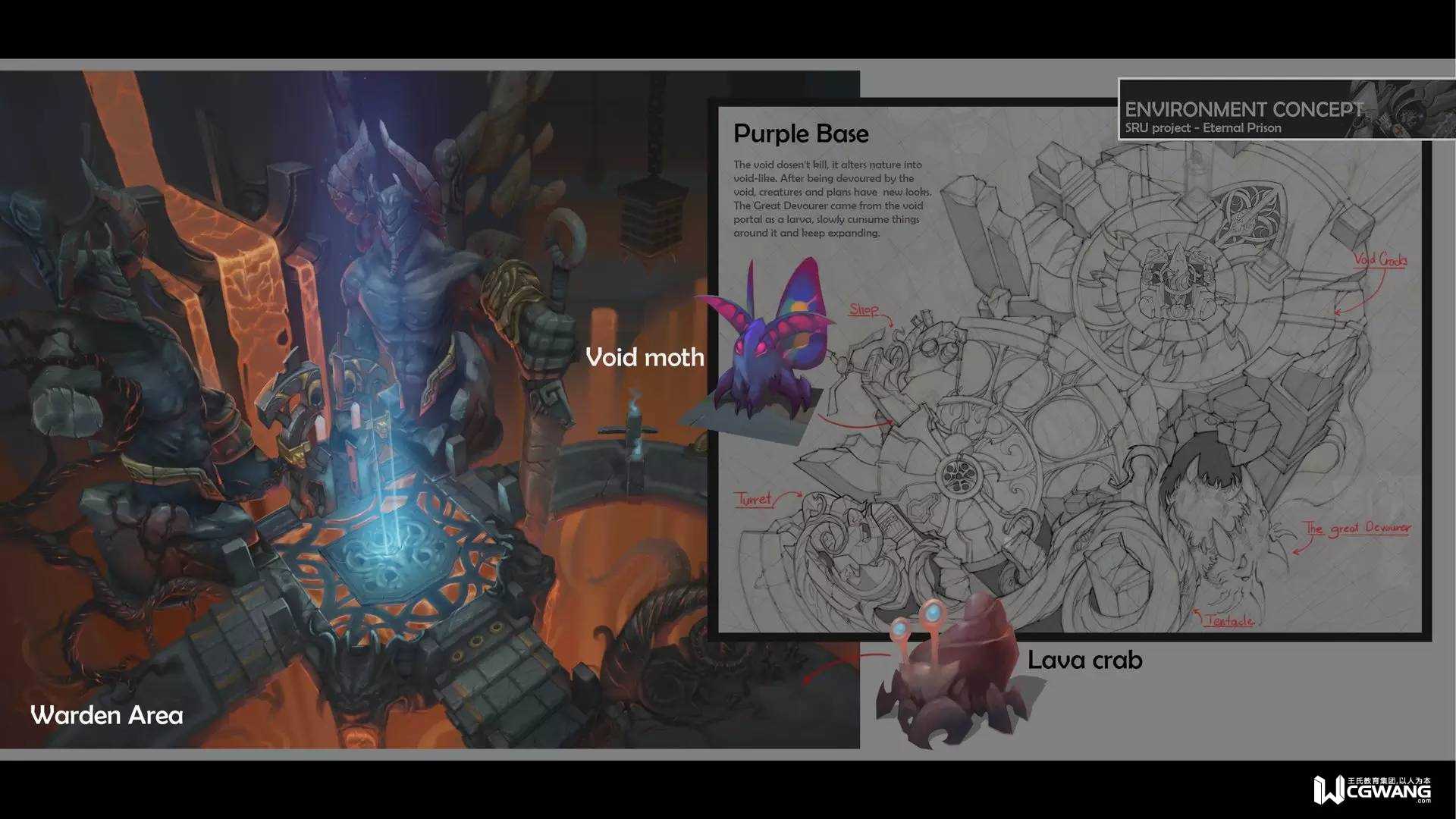Click the Lava crab text label

pyautogui.click(x=1084, y=660)
